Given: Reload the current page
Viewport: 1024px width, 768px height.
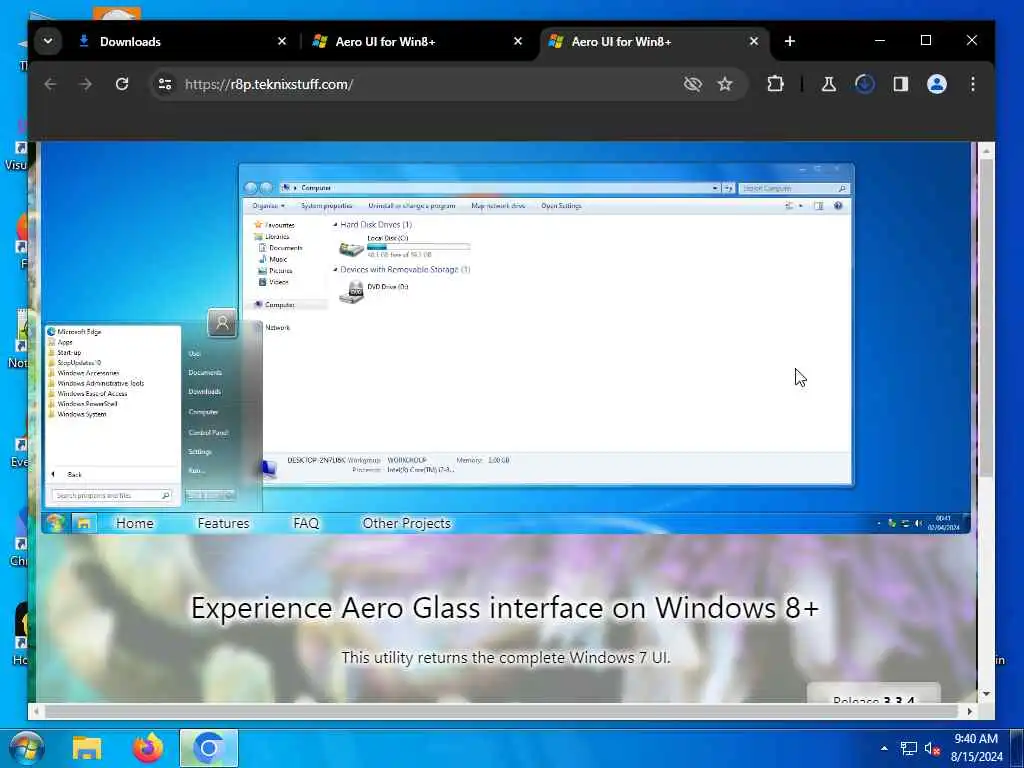Looking at the screenshot, I should (122, 84).
